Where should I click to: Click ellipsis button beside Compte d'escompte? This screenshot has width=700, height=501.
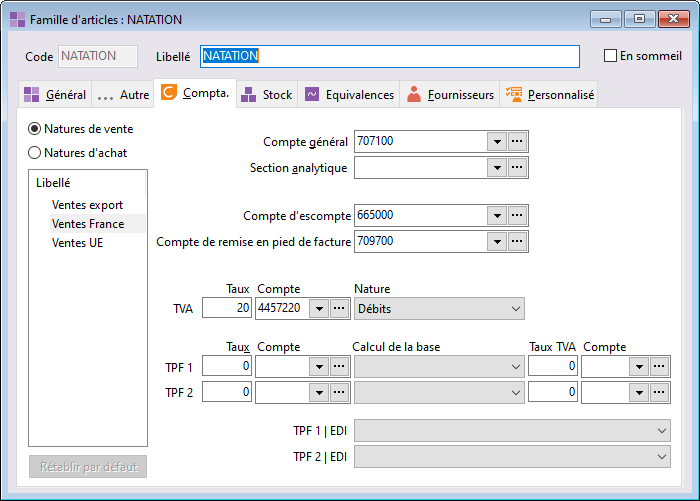(x=517, y=216)
